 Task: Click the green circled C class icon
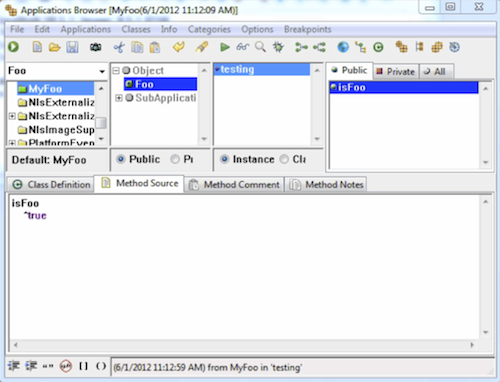click(x=378, y=47)
